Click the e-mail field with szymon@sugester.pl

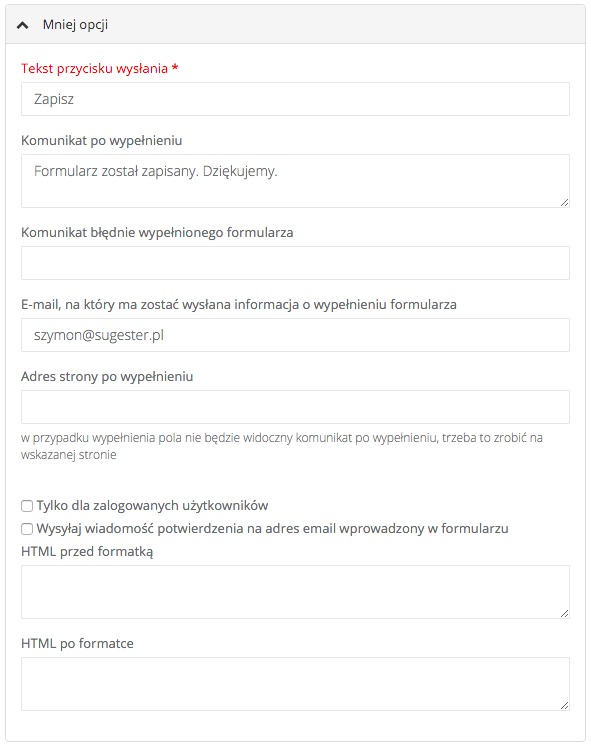(295, 335)
